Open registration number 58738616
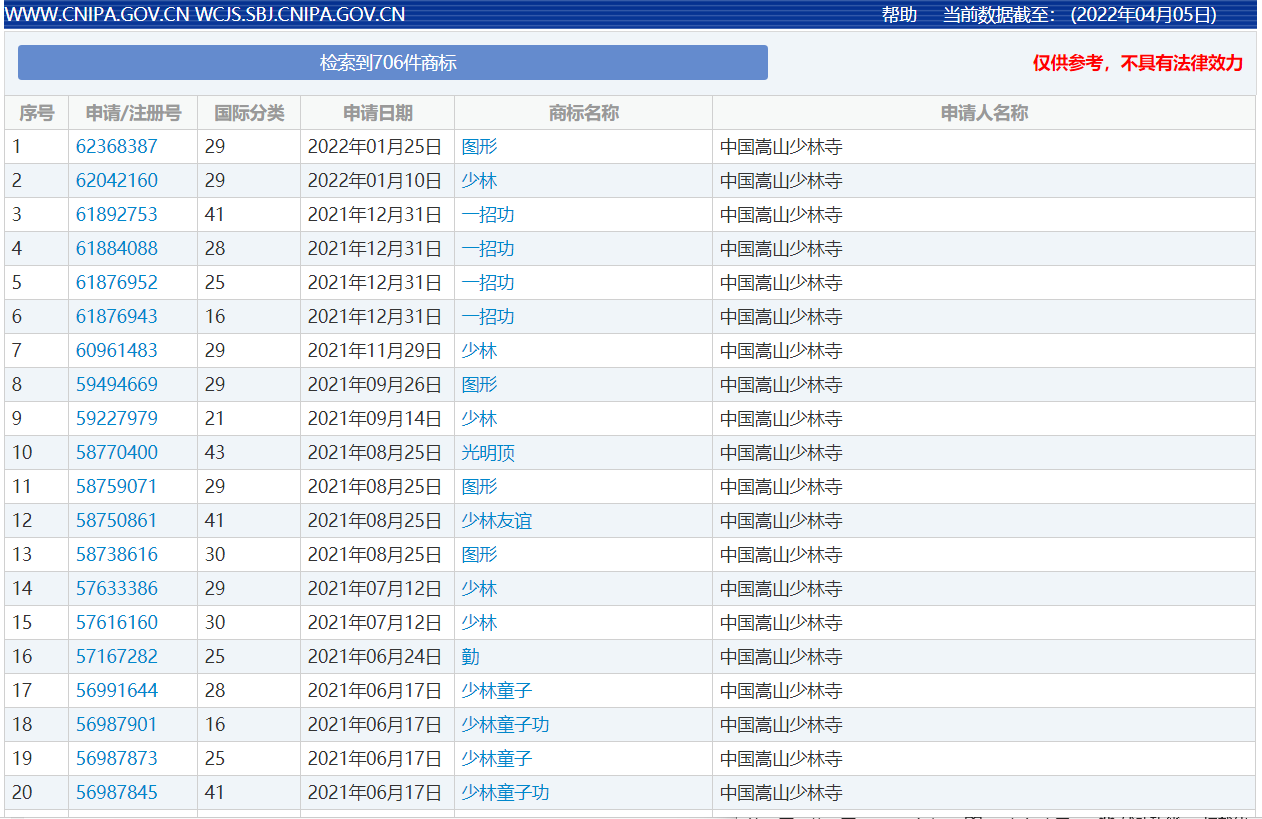The width and height of the screenshot is (1262, 819). (x=117, y=554)
